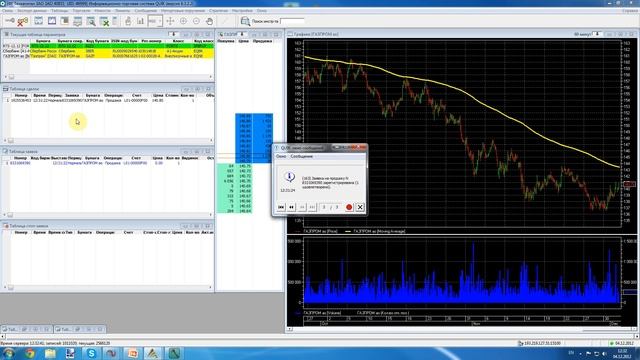
Task: Click the instrument search magnifier icon
Action: coord(245,21)
